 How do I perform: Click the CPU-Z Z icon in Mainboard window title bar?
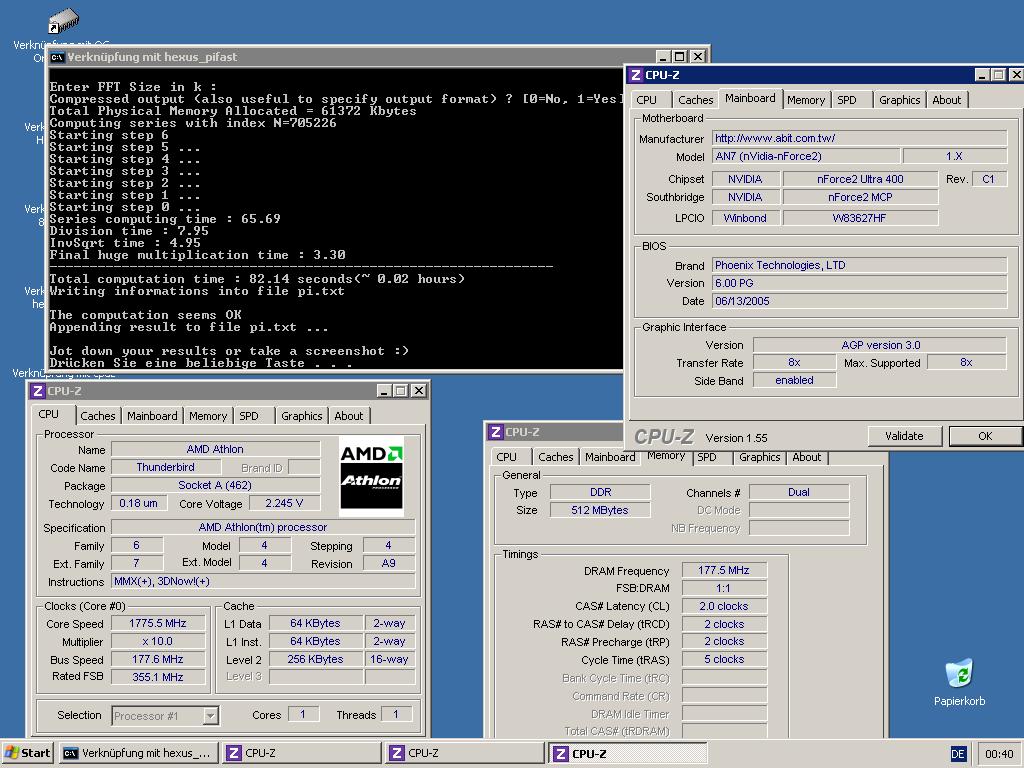click(x=636, y=75)
